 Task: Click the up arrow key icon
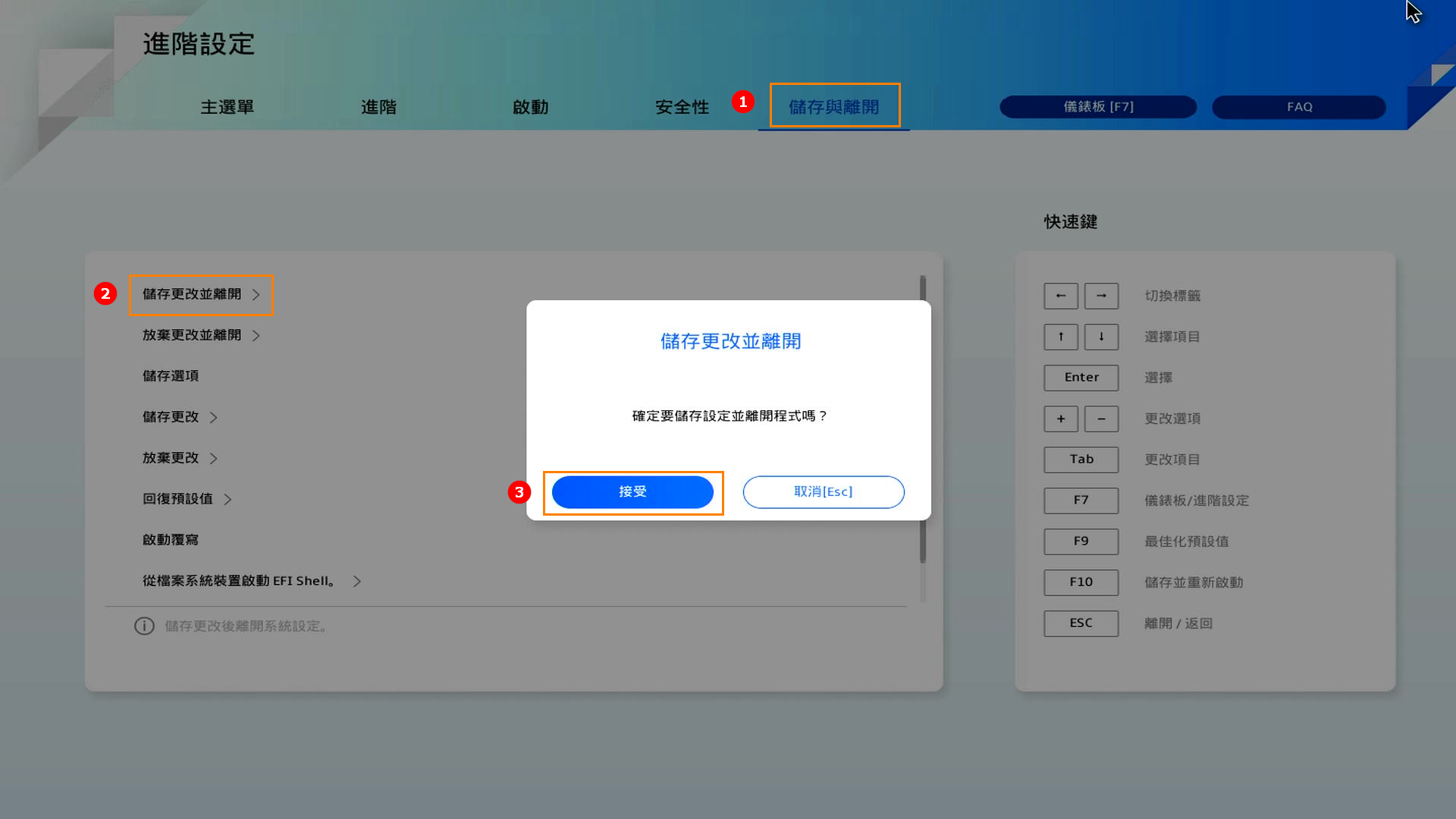click(1060, 337)
